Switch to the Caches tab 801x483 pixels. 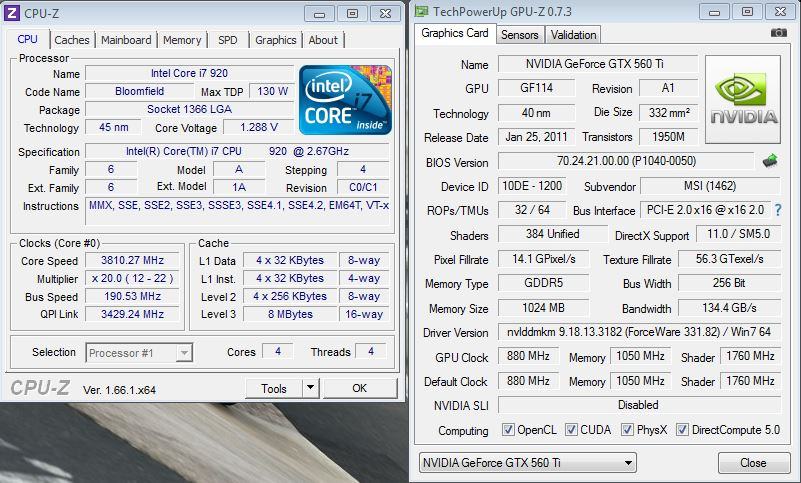coord(72,40)
